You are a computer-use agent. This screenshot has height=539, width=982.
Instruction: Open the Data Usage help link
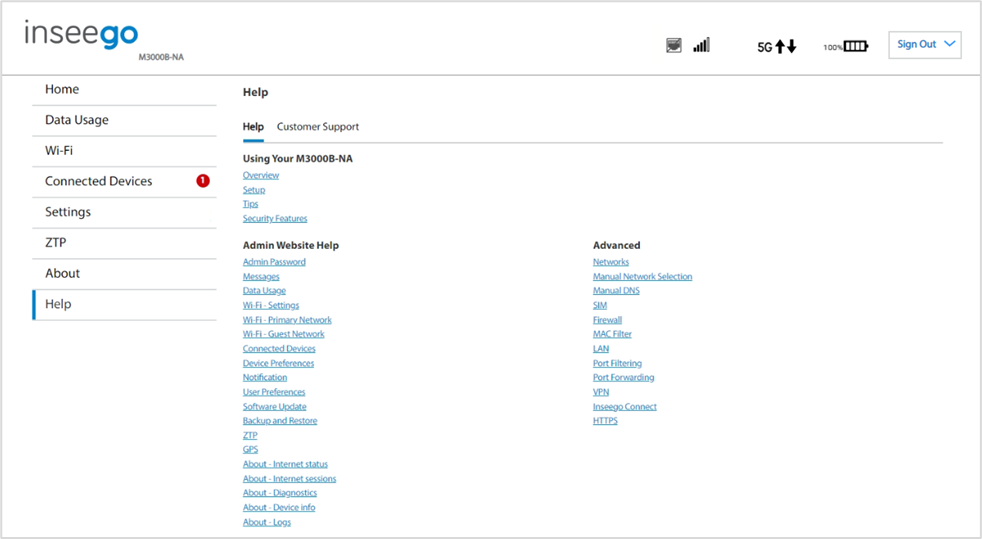click(x=264, y=291)
